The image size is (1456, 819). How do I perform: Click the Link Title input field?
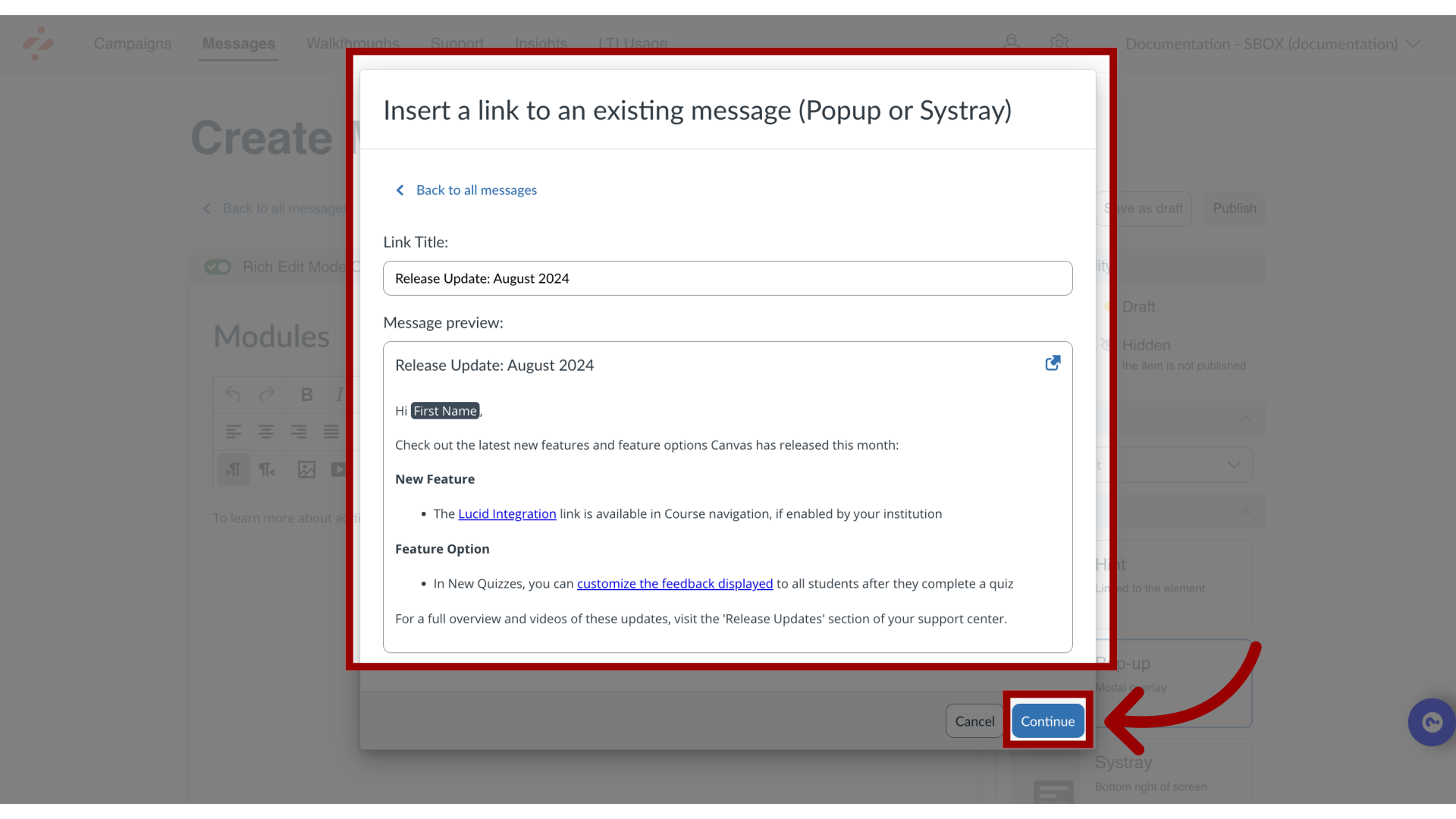coord(728,278)
